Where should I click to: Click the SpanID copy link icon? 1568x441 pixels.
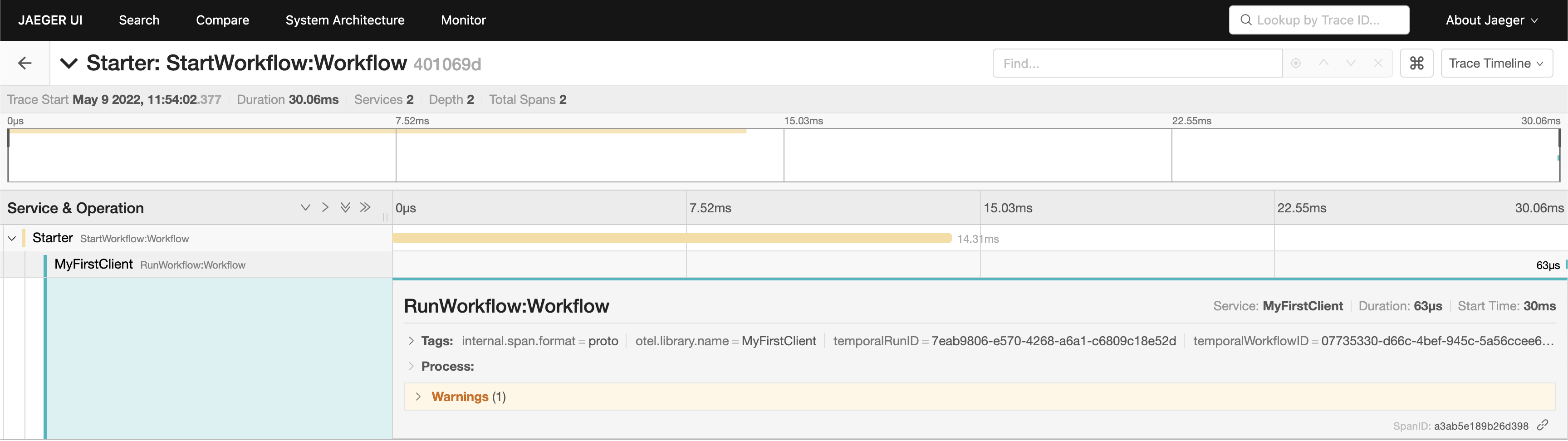coord(1544,426)
